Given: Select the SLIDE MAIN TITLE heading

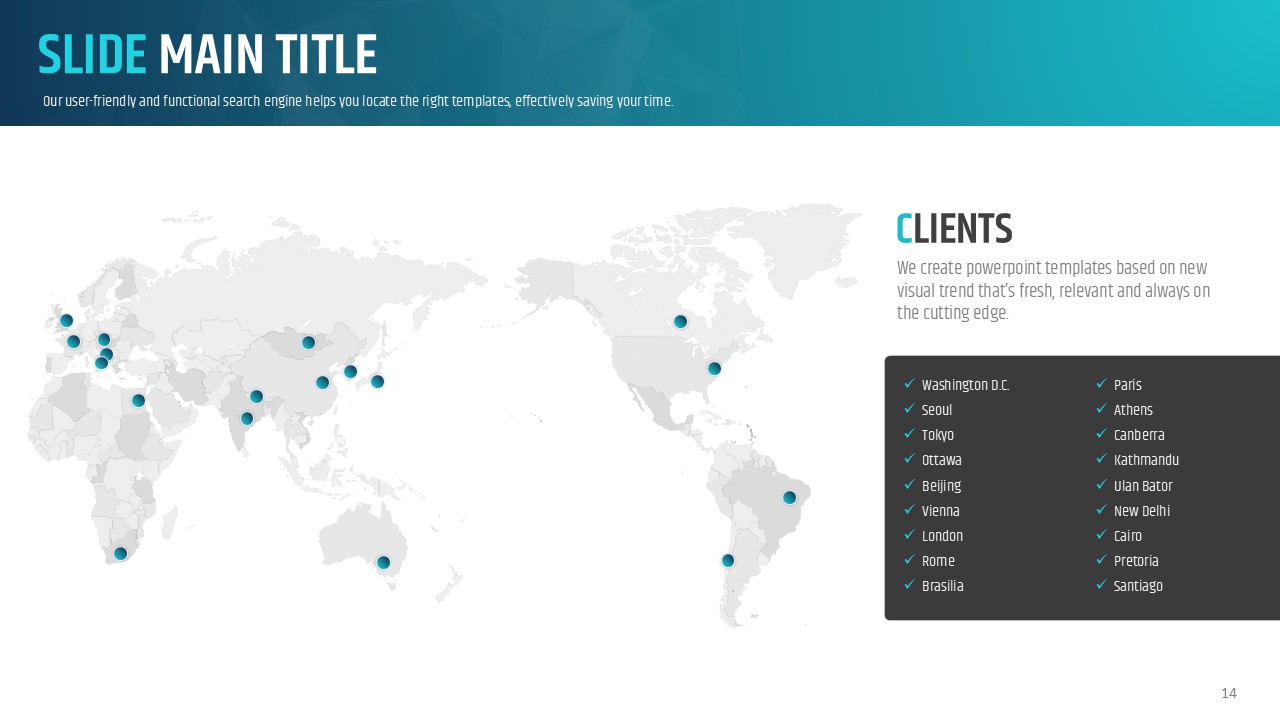Looking at the screenshot, I should click(207, 55).
